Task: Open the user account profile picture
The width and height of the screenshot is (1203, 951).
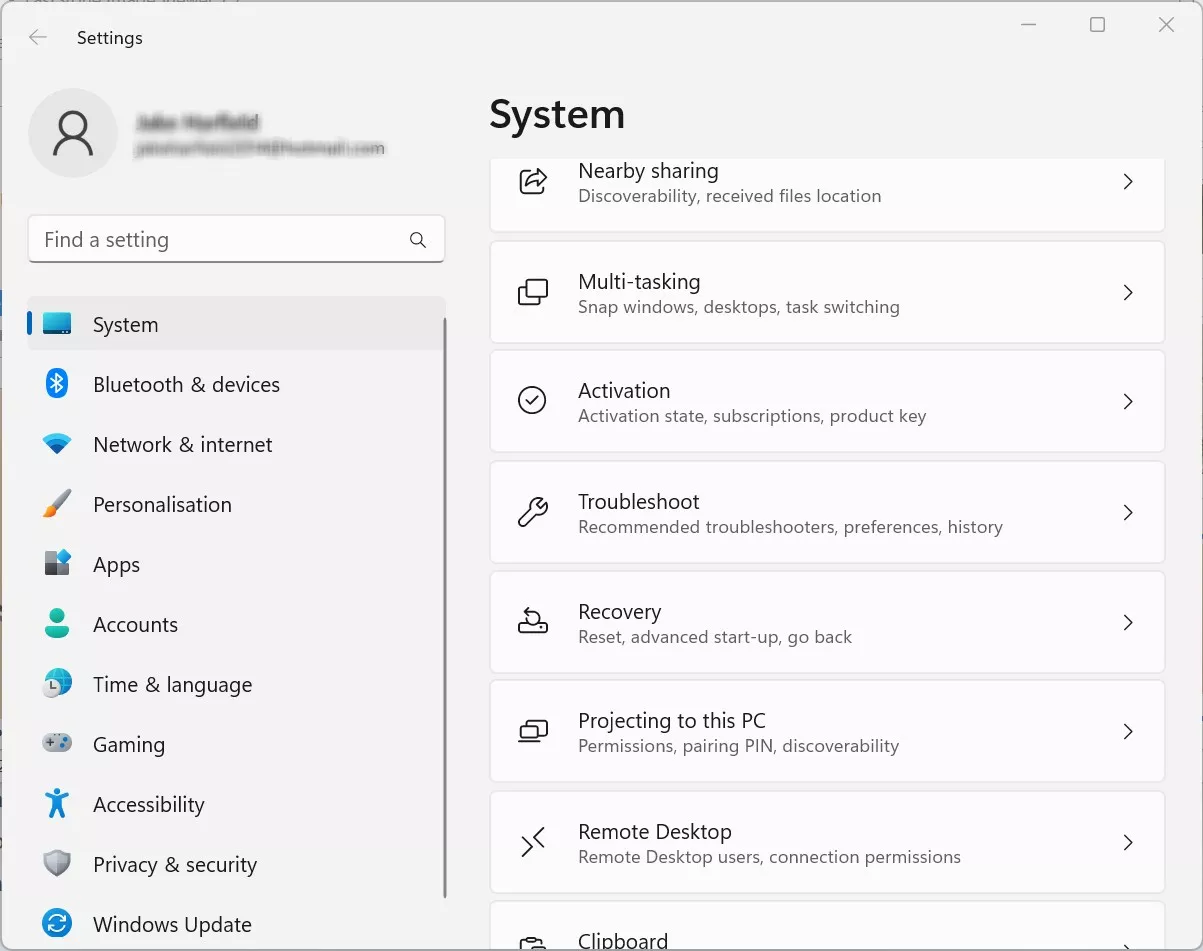Action: tap(73, 133)
